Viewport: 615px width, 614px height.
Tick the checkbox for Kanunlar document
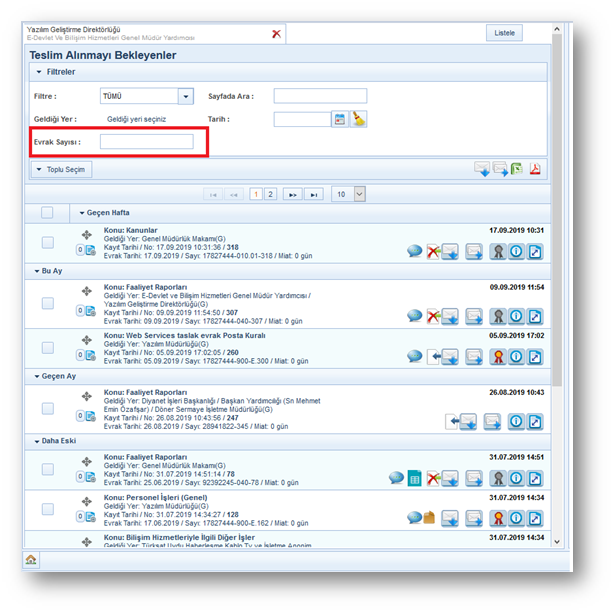point(48,243)
